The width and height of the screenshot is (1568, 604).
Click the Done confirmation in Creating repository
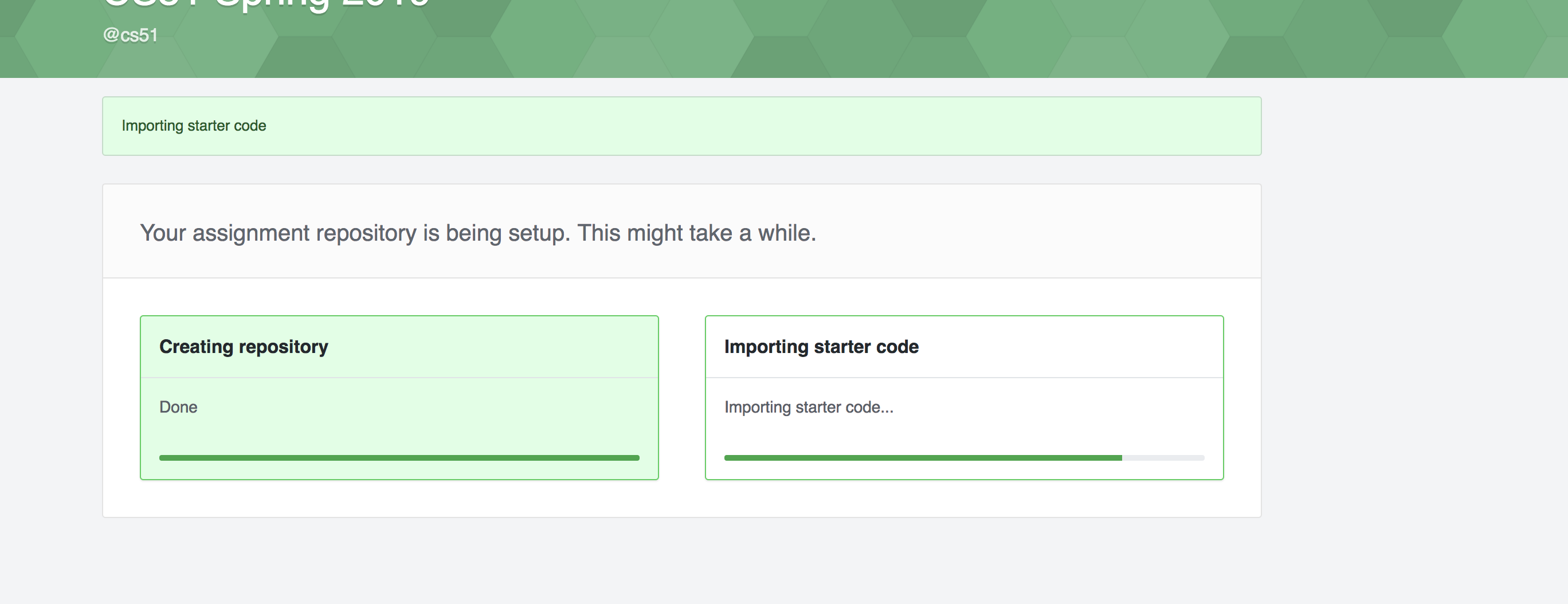(x=177, y=407)
